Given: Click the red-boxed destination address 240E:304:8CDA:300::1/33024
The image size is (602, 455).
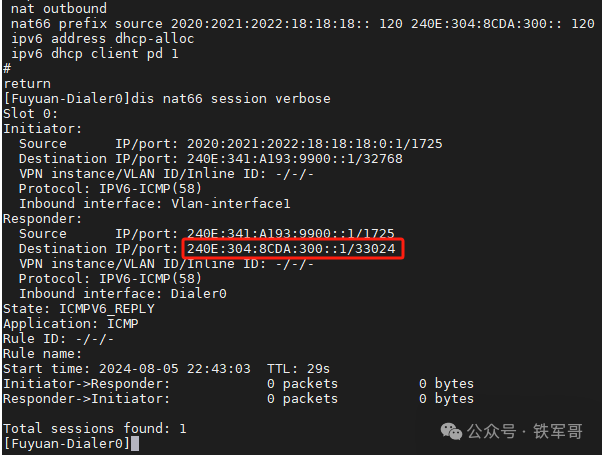Looking at the screenshot, I should click(x=291, y=249).
